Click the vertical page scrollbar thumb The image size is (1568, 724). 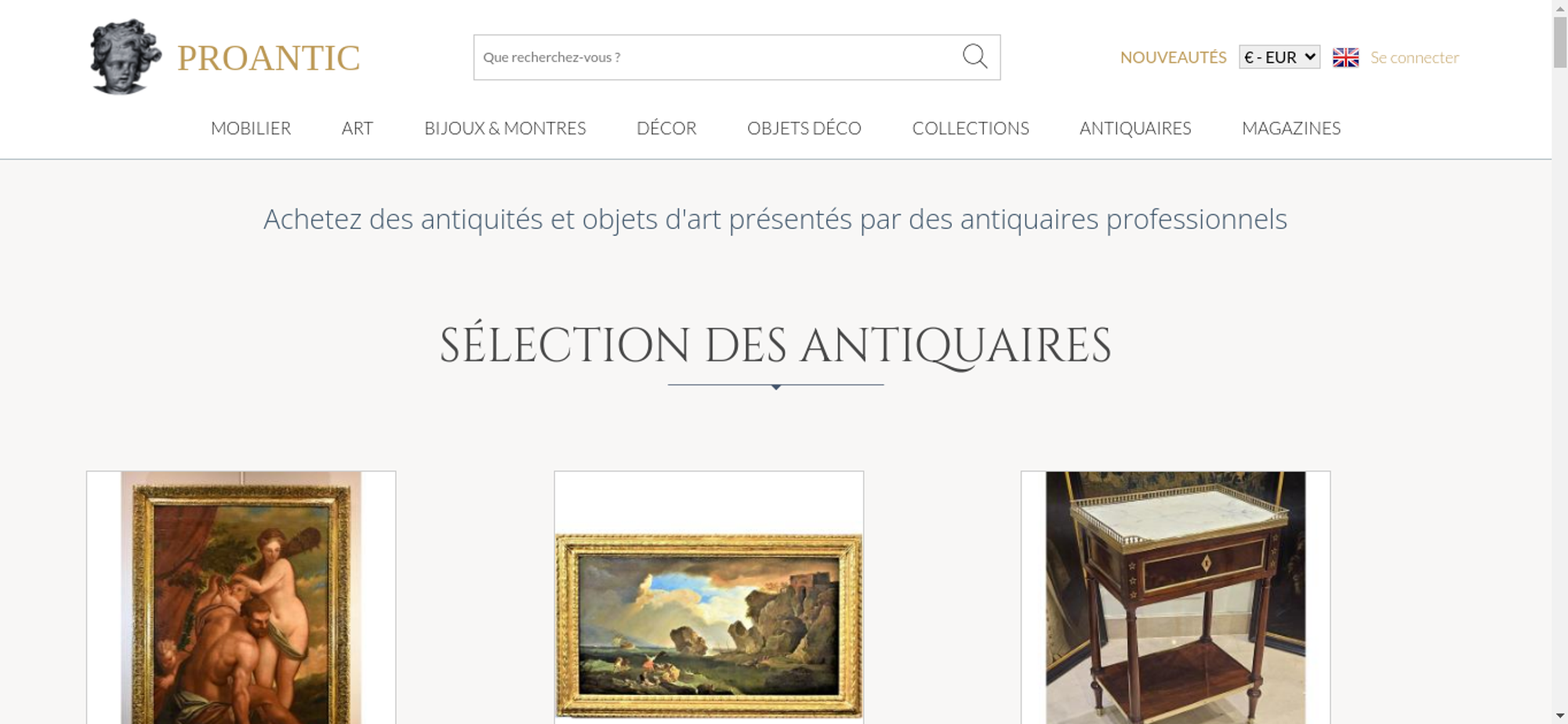coord(1560,42)
